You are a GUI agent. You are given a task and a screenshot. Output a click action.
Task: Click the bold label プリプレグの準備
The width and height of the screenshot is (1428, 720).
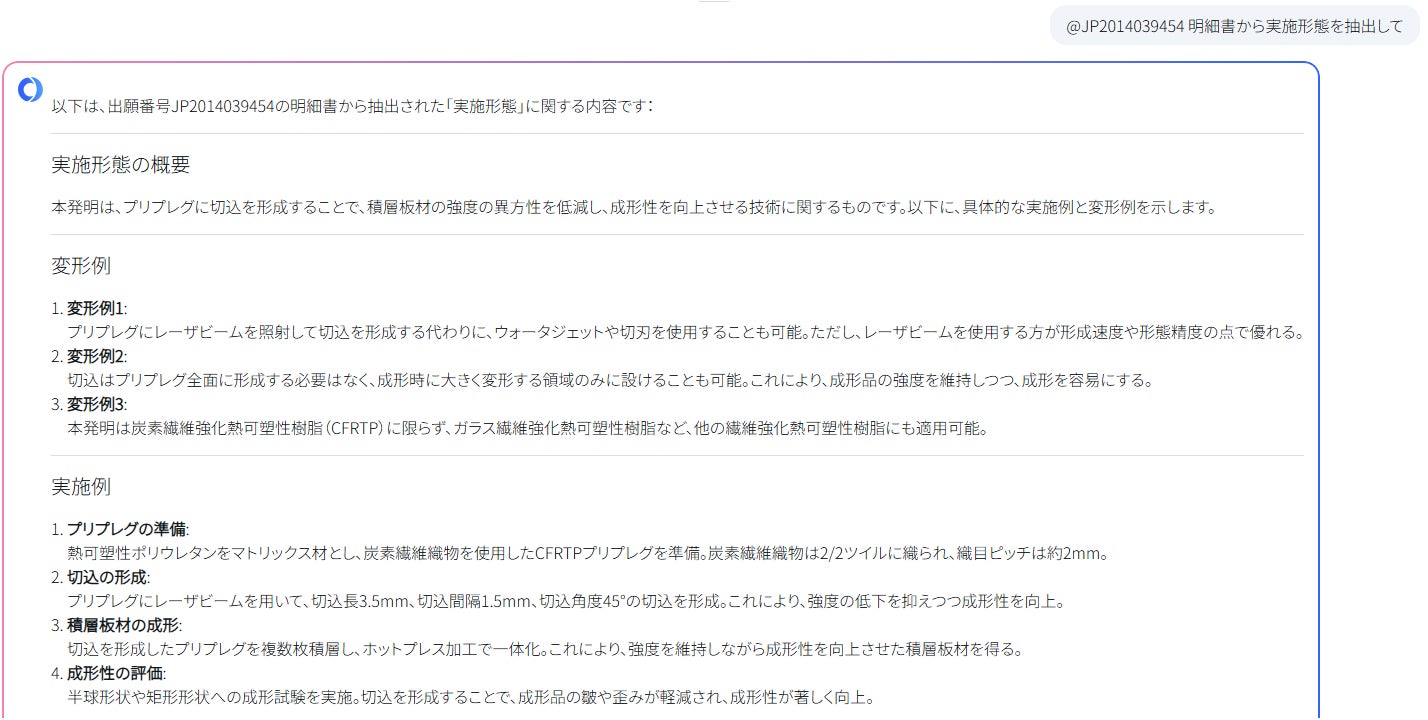tap(126, 529)
